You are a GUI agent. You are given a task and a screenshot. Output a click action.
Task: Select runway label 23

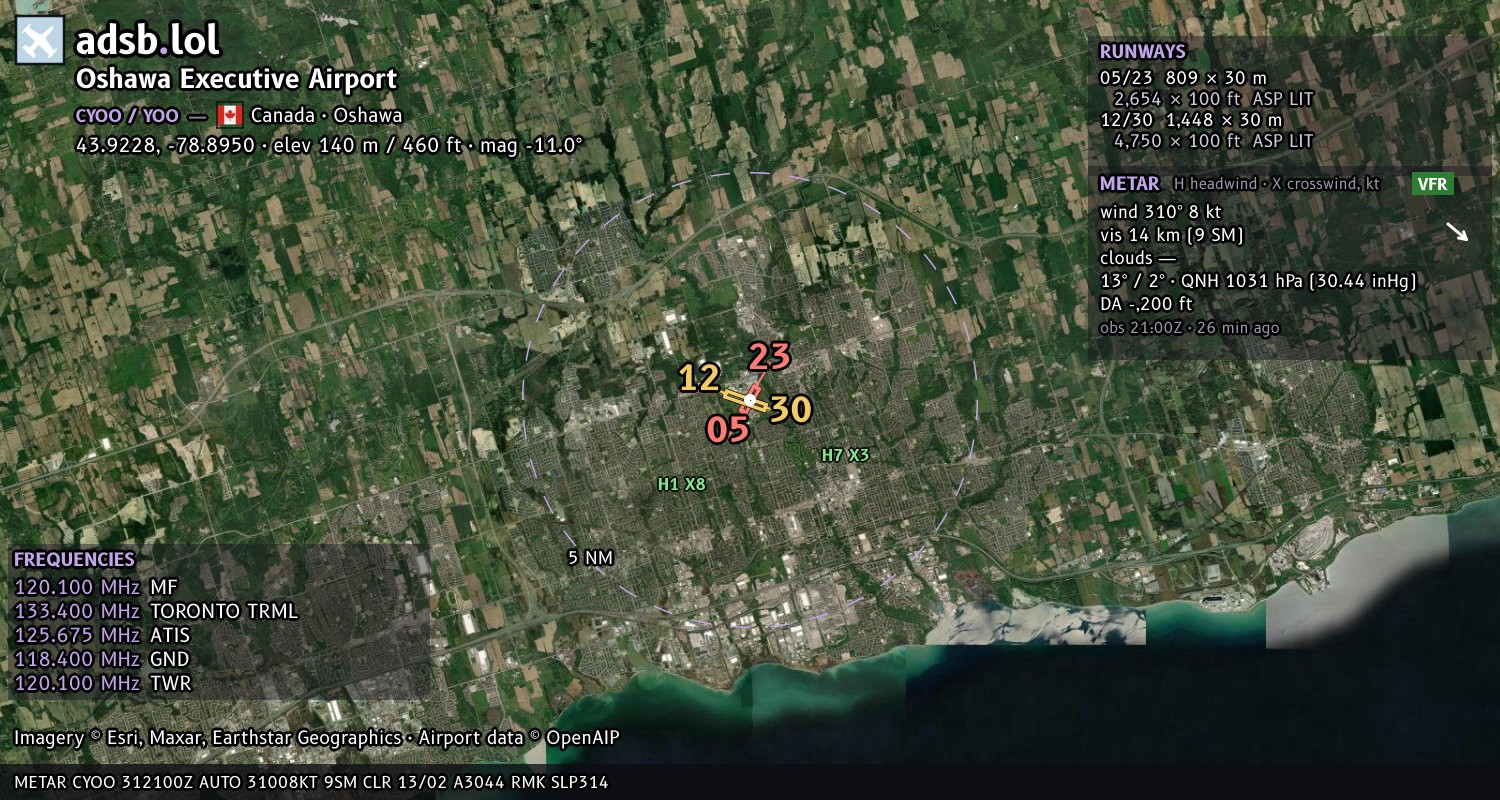point(770,356)
